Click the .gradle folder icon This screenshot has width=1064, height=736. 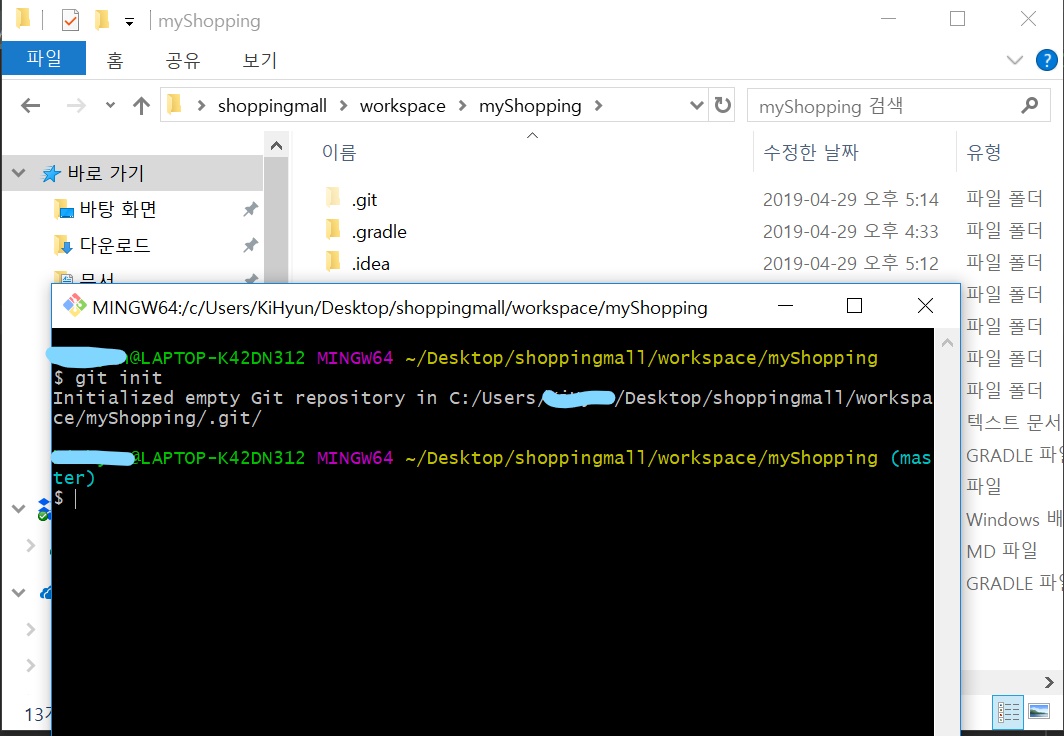pyautogui.click(x=332, y=230)
